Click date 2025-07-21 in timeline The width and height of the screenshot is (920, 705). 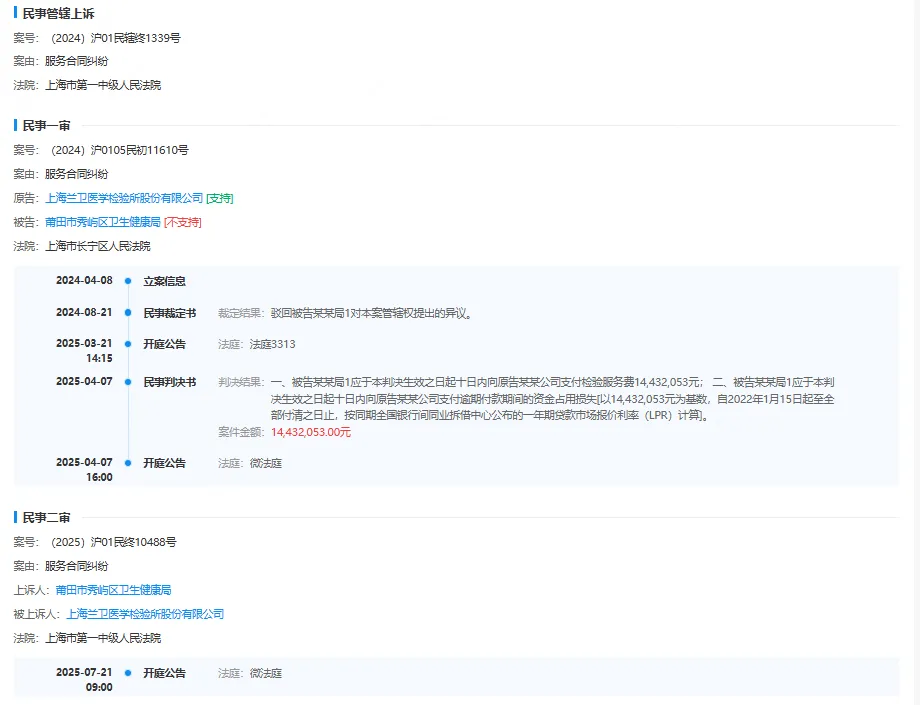(x=84, y=672)
